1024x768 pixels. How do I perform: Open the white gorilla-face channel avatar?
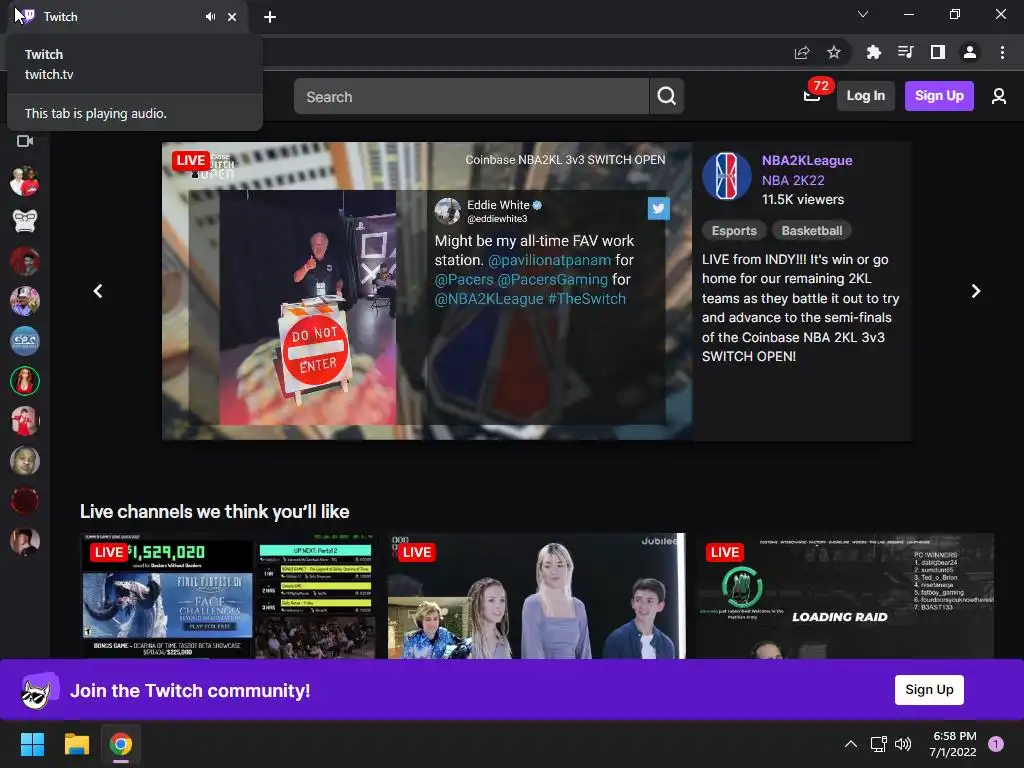pos(25,221)
